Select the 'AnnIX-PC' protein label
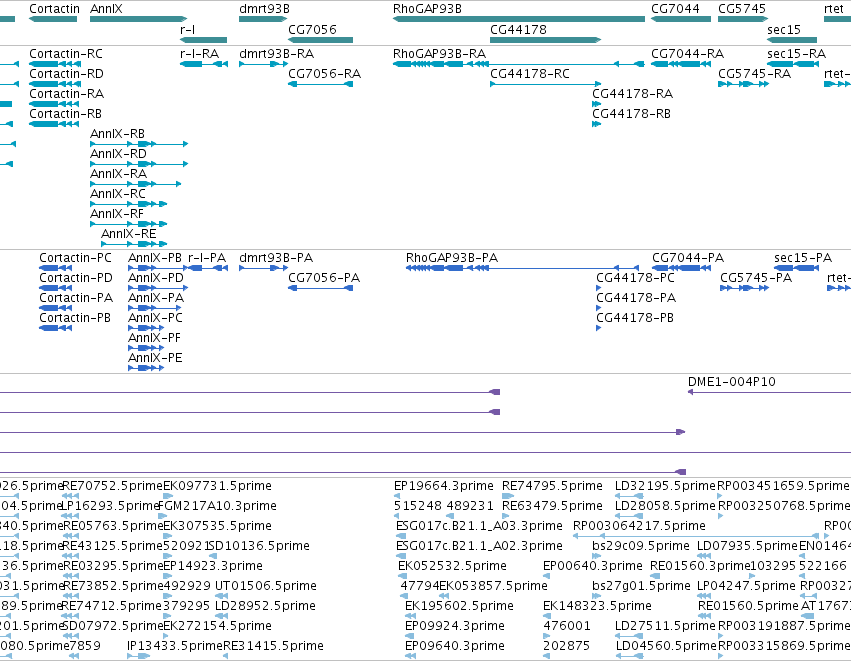This screenshot has width=851, height=661. tap(155, 318)
